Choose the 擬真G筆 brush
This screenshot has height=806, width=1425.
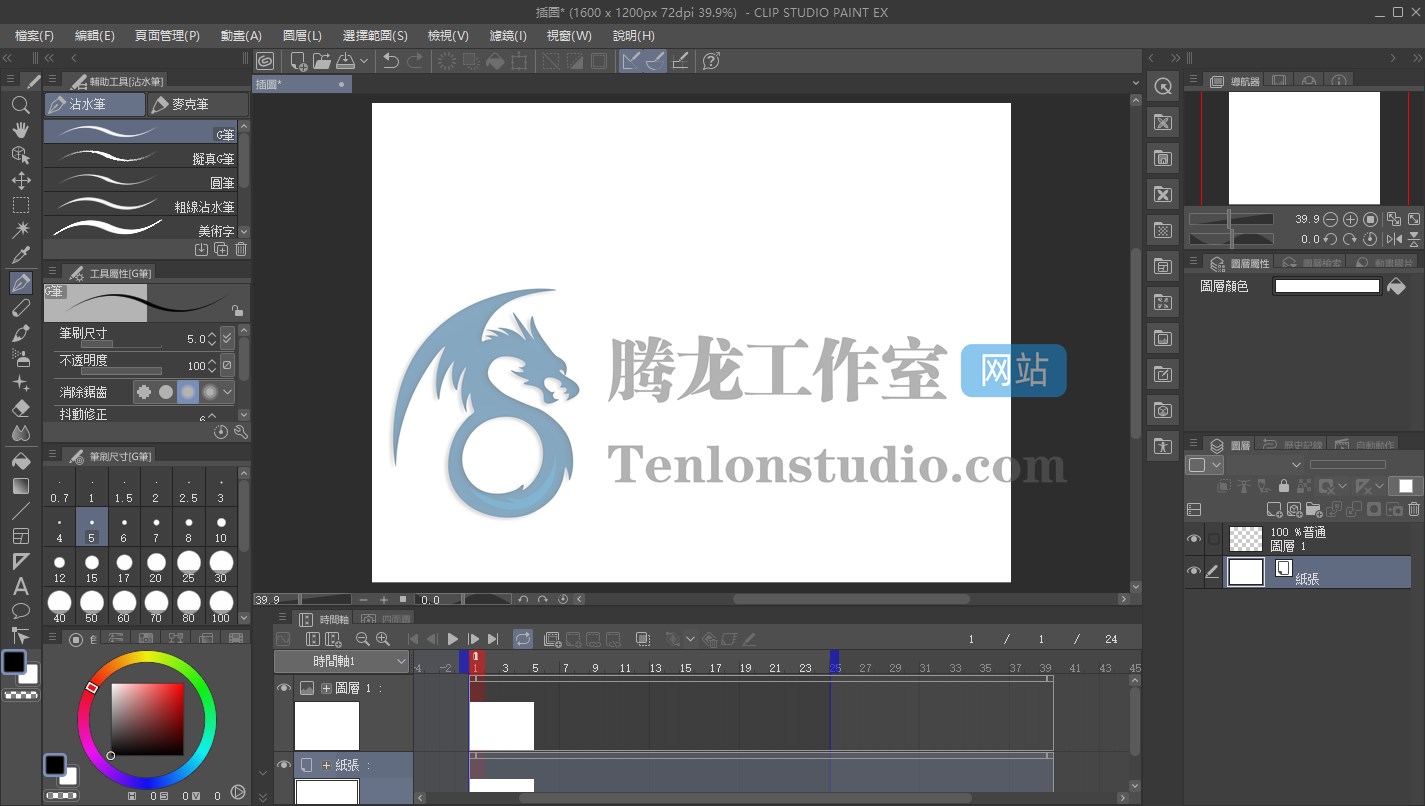[140, 157]
